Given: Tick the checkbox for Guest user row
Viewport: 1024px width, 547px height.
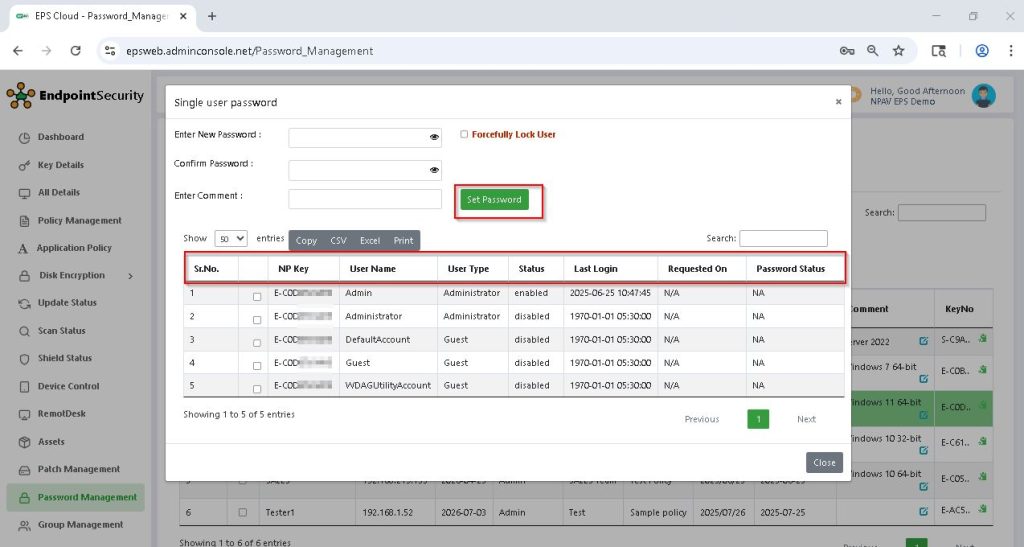Looking at the screenshot, I should point(257,366).
